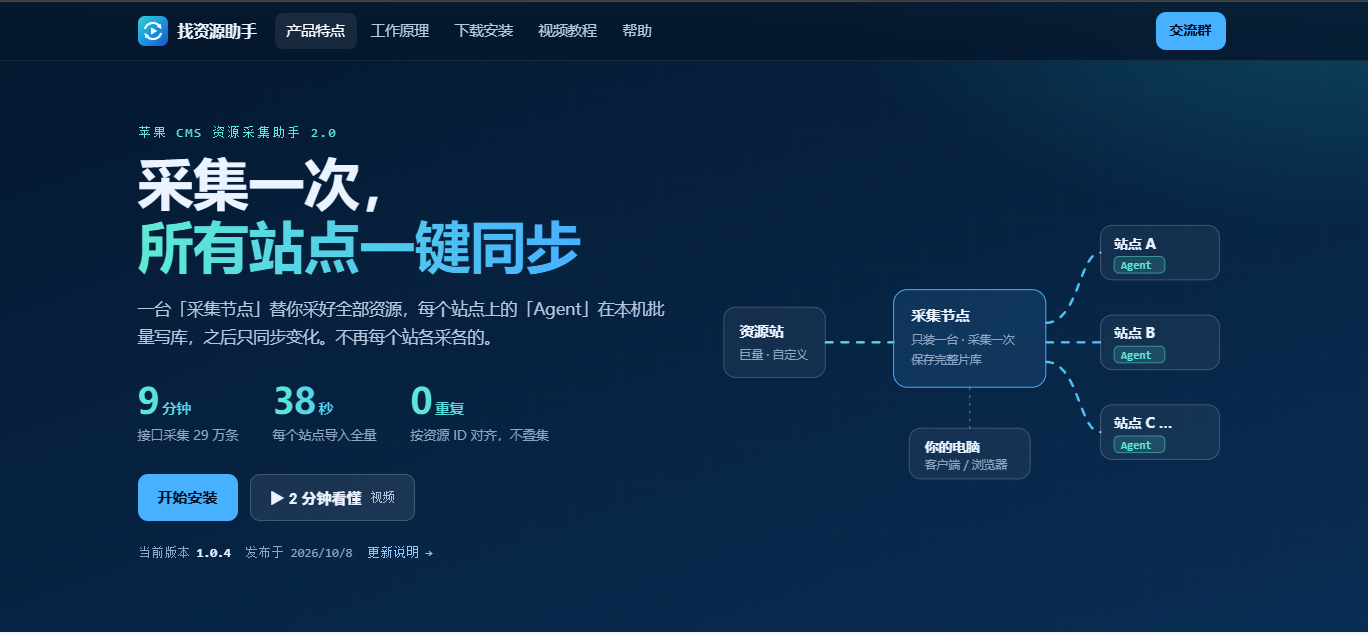Open the 工作原理 nav item
Screen dimensions: 1368x635
point(400,31)
